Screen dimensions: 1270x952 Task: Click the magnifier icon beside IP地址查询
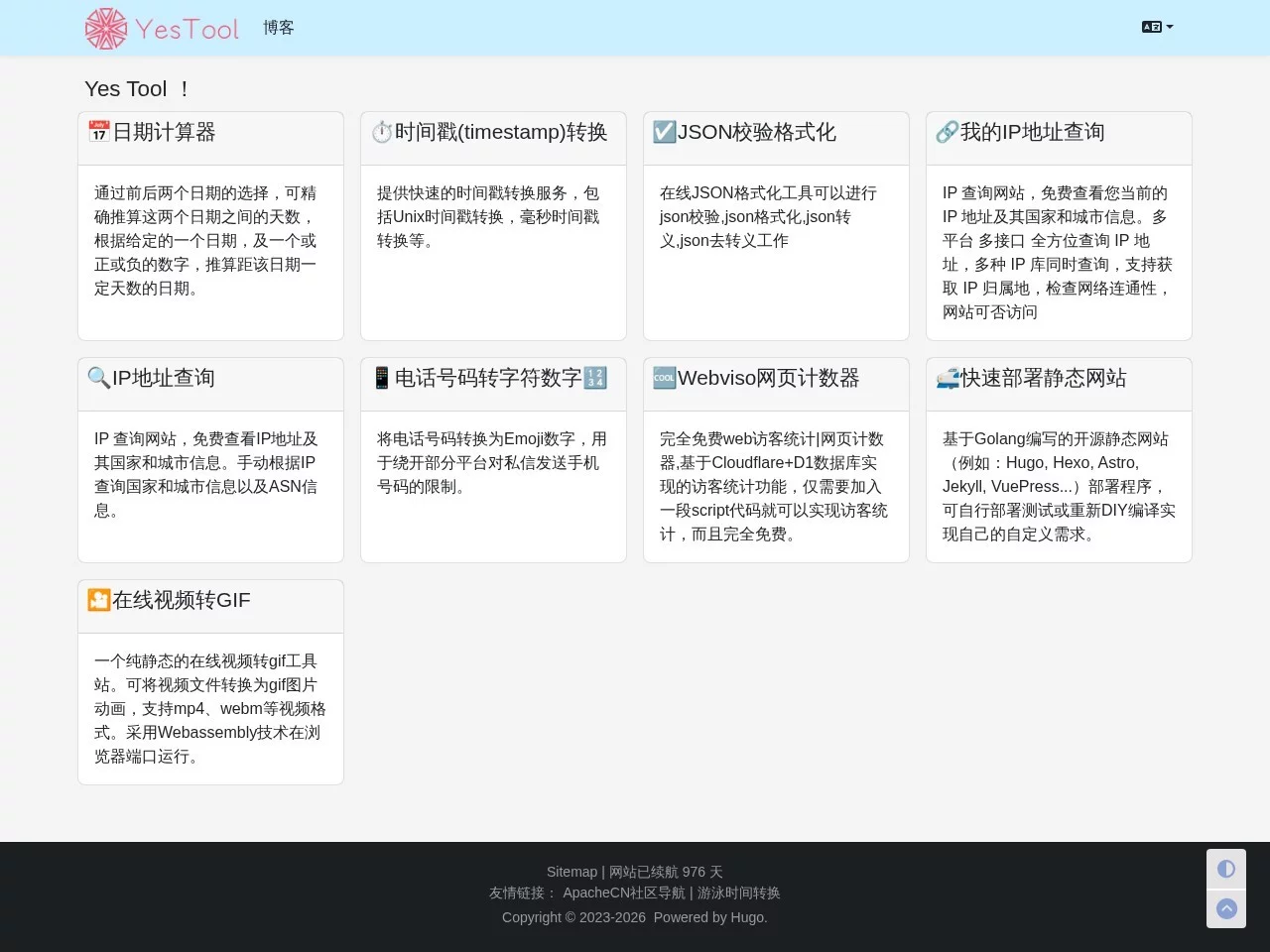pos(99,378)
